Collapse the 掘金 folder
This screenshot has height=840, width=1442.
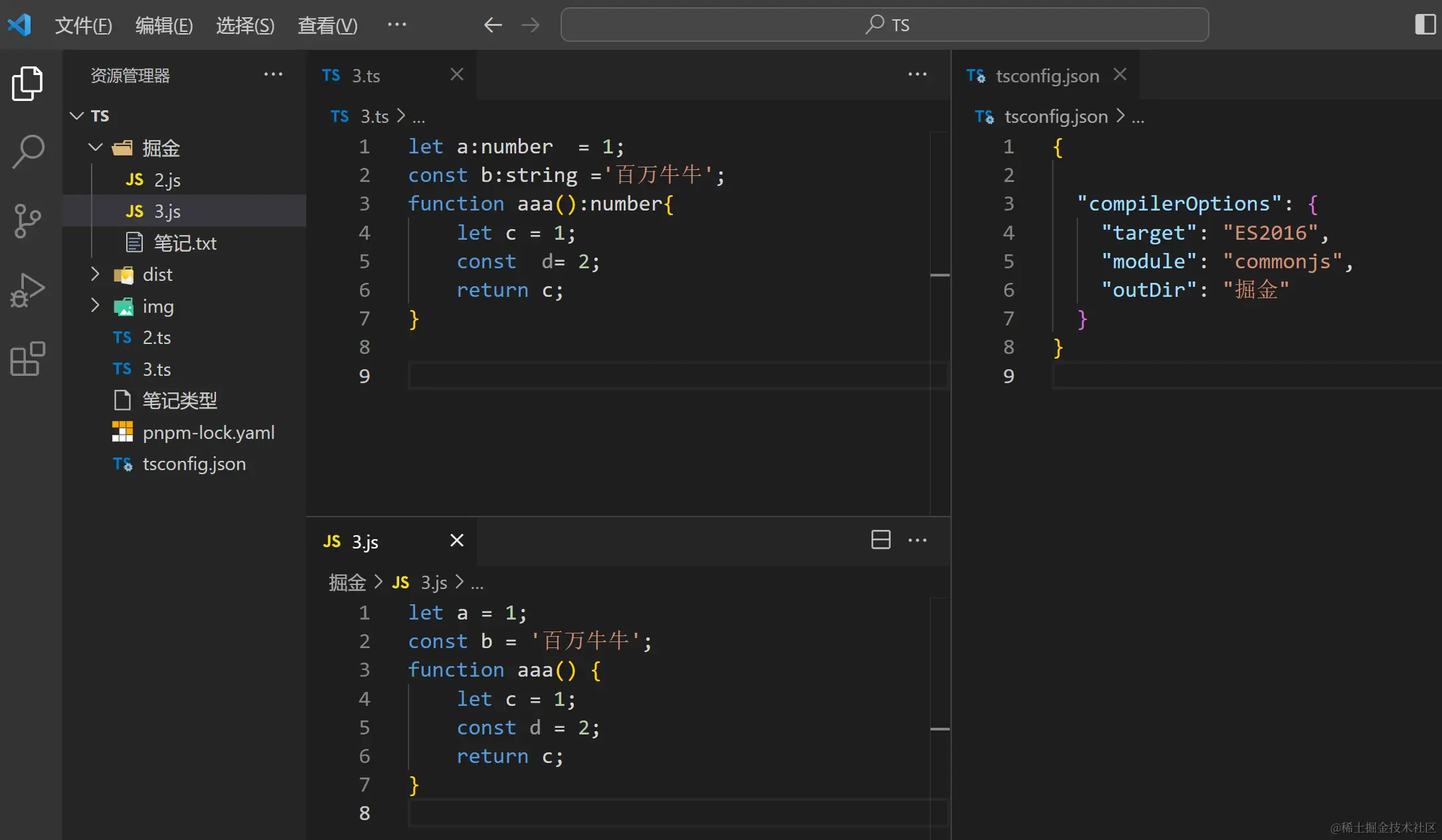click(95, 147)
